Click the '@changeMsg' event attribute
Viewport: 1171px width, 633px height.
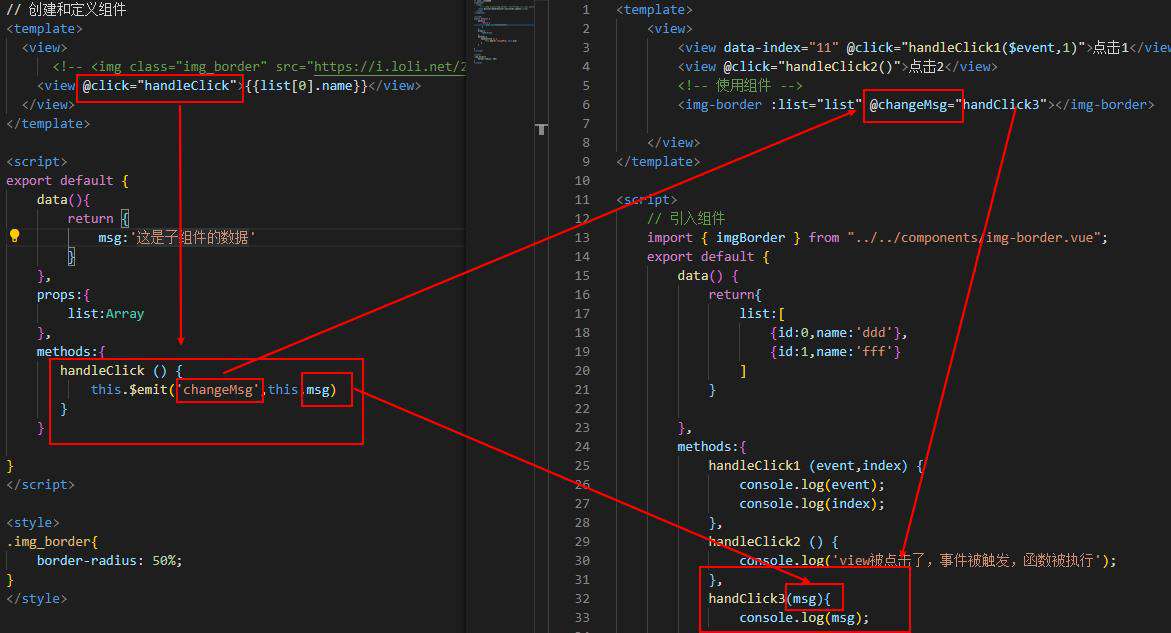pos(908,105)
